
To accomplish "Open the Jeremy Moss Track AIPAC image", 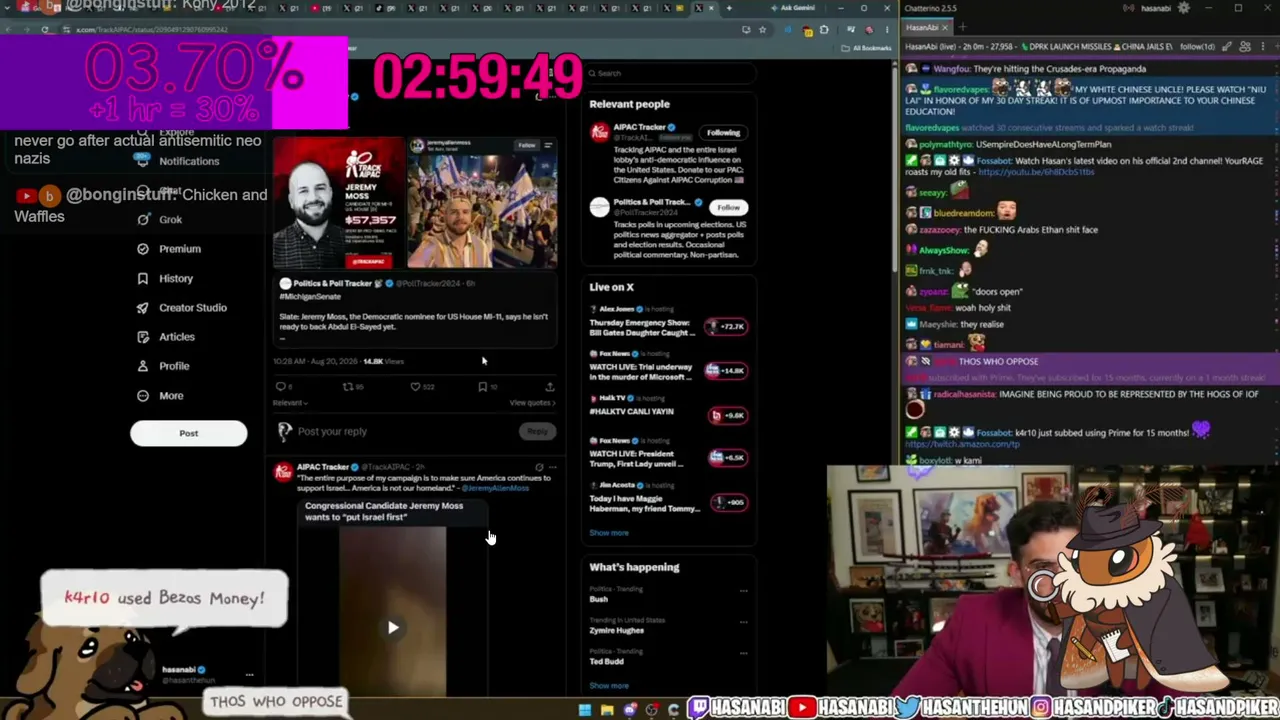I will pos(340,203).
